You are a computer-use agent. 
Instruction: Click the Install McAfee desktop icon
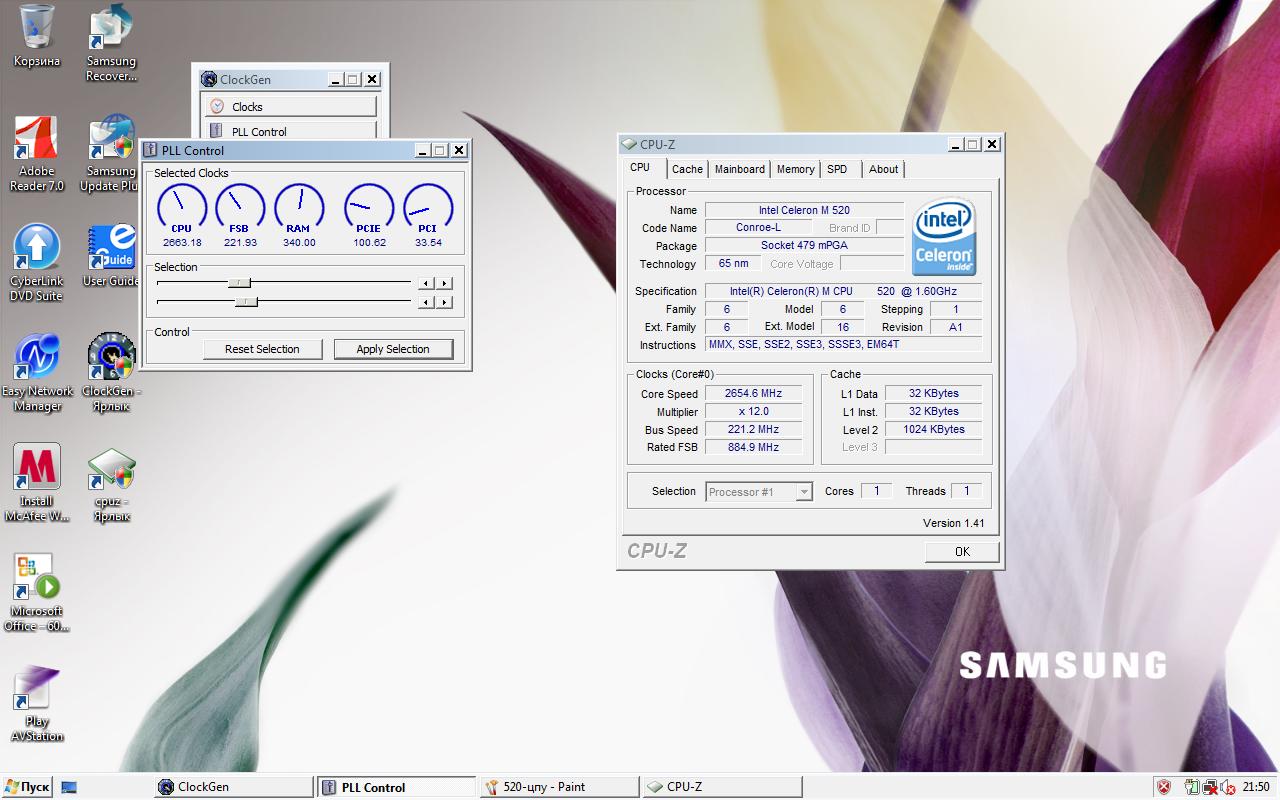pos(37,482)
